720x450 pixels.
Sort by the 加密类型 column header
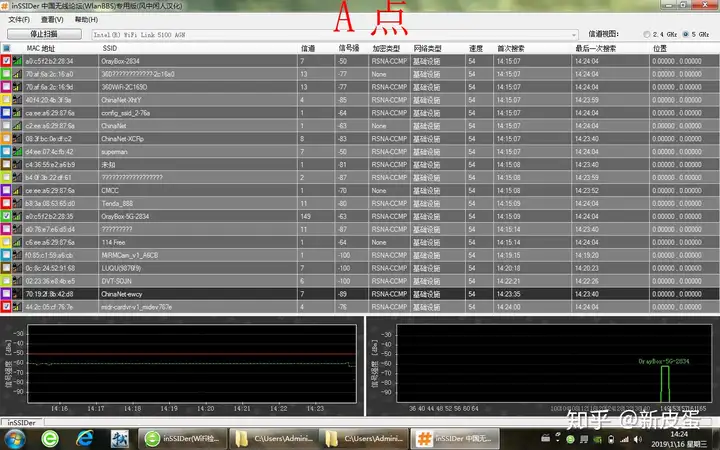click(x=386, y=48)
